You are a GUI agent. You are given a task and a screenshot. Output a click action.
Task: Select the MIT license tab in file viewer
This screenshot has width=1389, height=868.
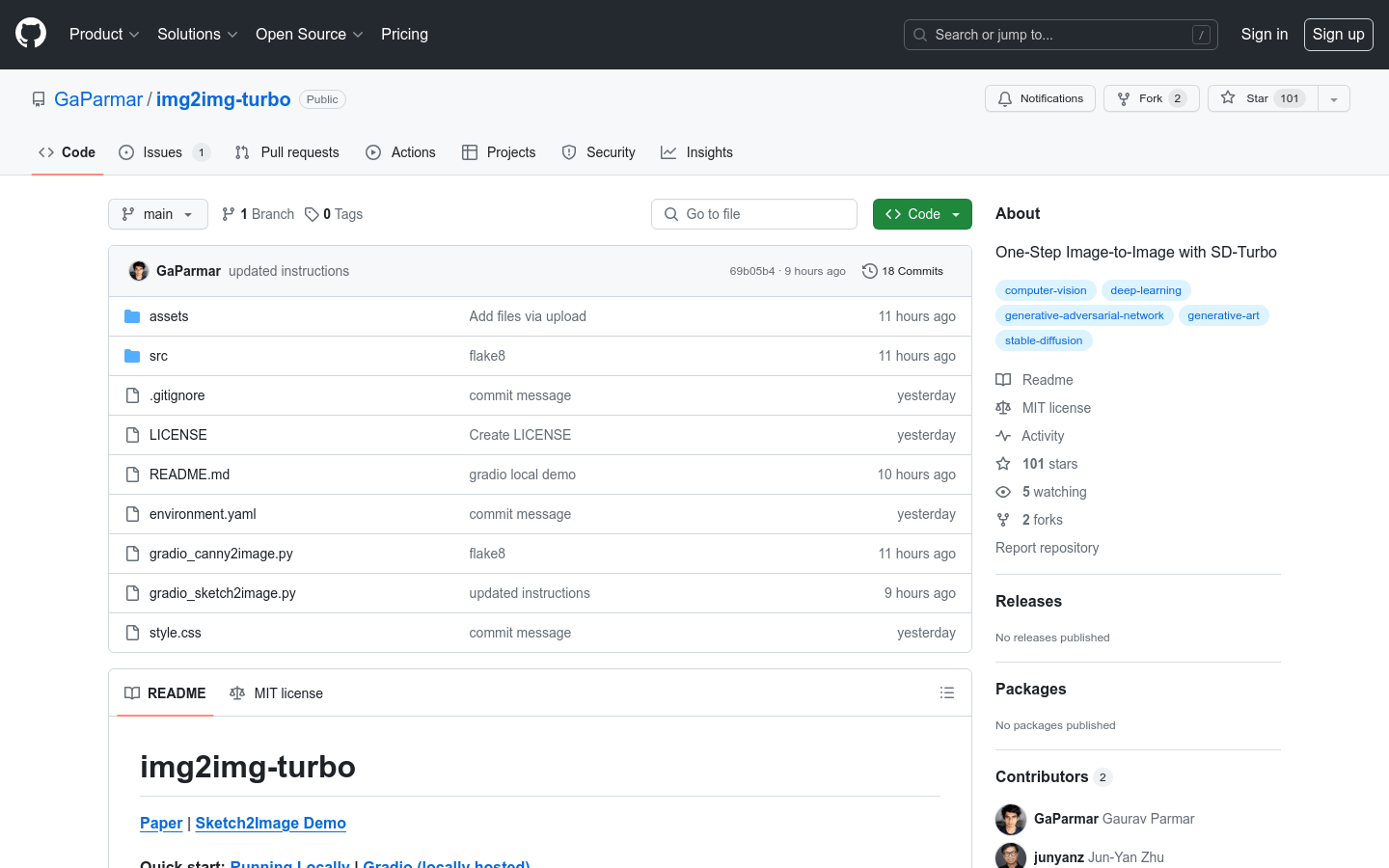coord(276,693)
